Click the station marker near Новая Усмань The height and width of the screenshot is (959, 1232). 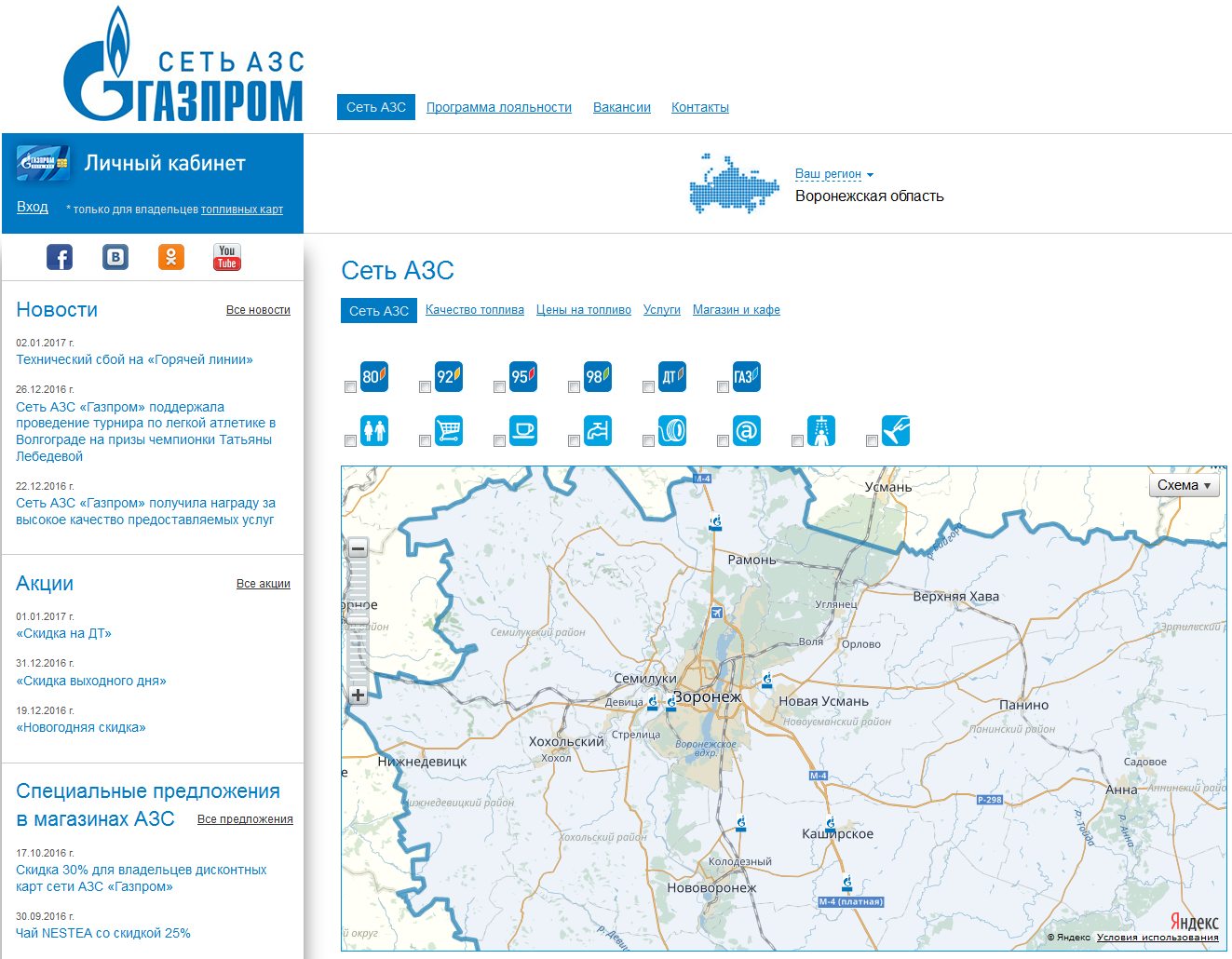[767, 680]
